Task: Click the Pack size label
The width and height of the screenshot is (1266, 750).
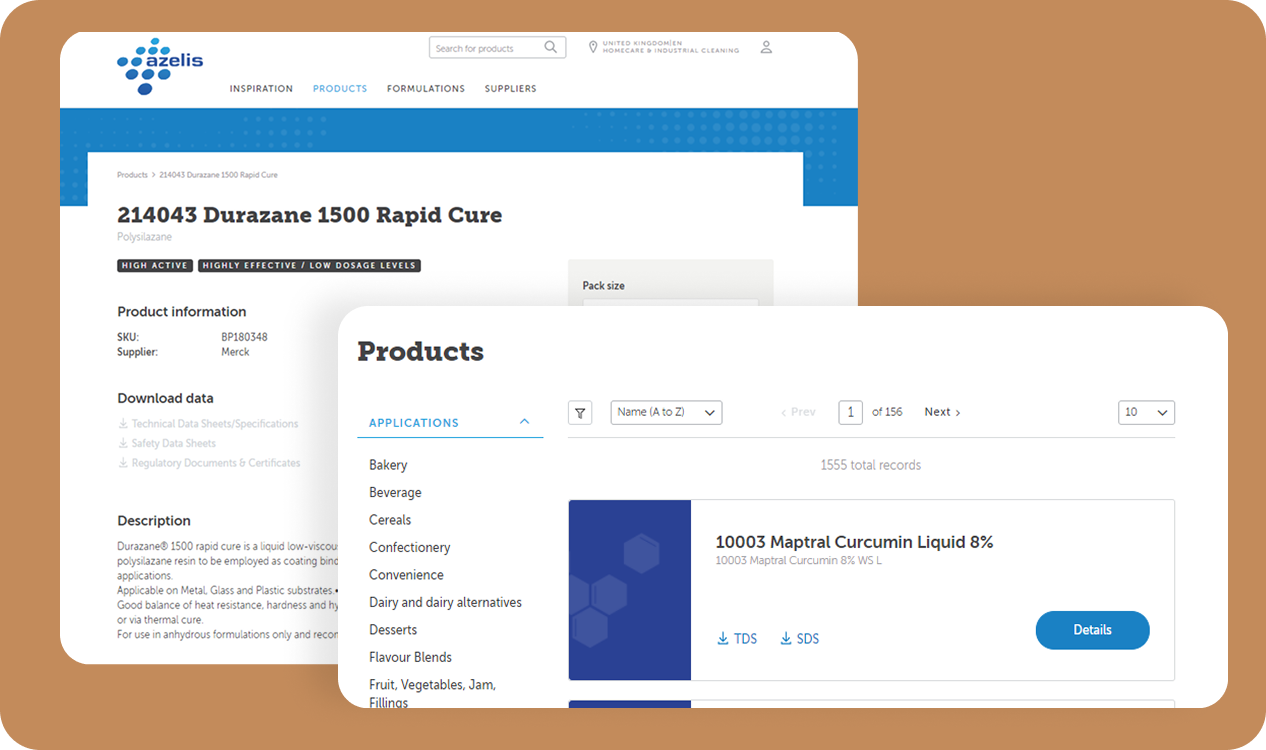Action: coord(604,286)
